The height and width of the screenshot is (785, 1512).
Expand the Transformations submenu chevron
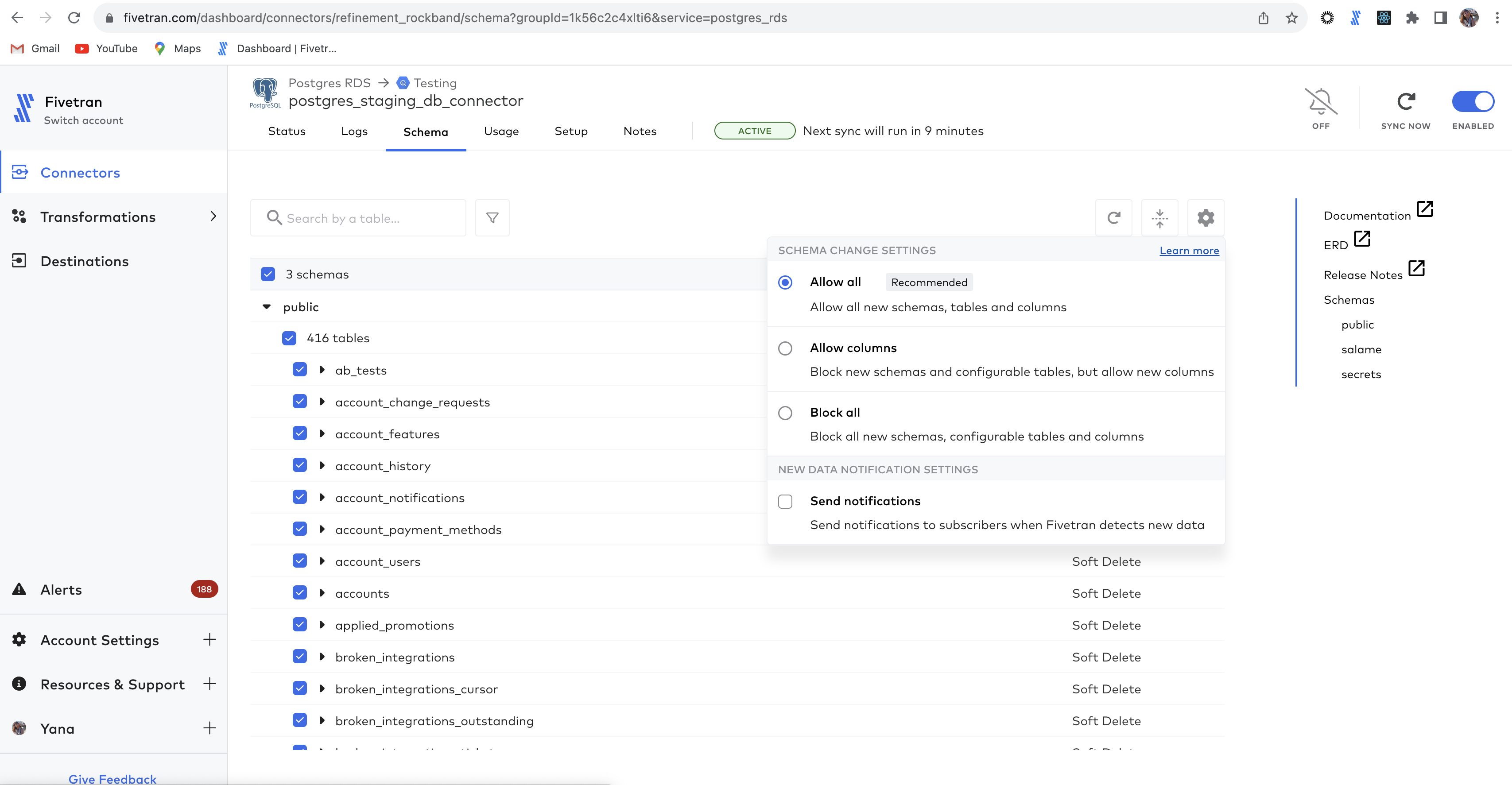click(213, 217)
